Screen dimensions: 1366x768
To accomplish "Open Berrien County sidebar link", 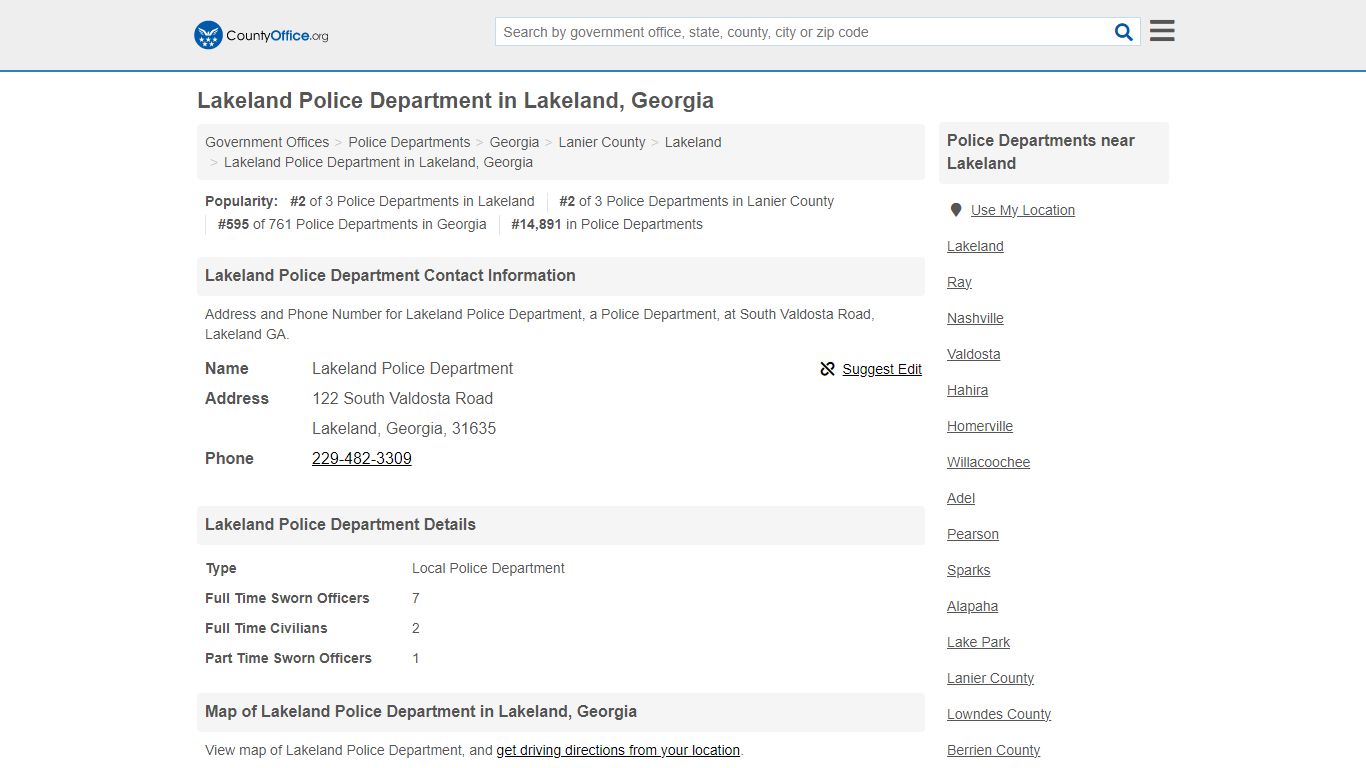I will pyautogui.click(x=993, y=750).
